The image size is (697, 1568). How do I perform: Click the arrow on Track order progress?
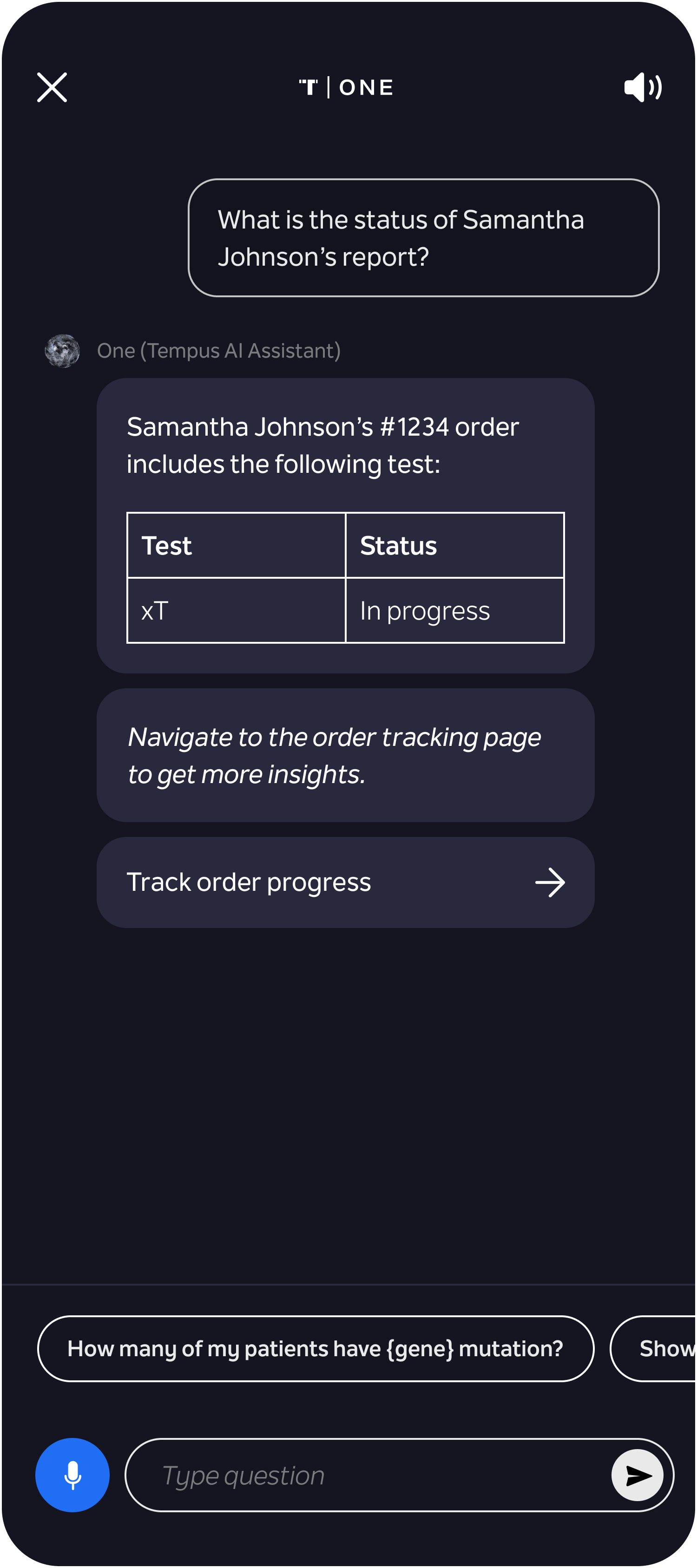550,882
